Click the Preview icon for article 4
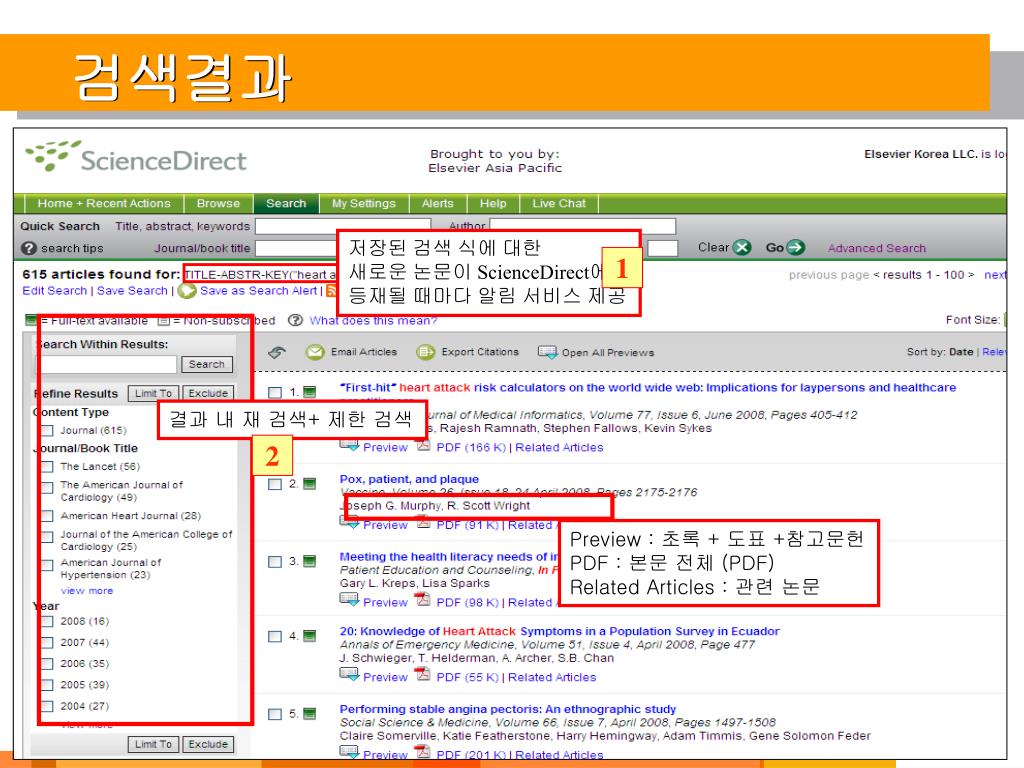This screenshot has width=1024, height=768. (x=349, y=675)
